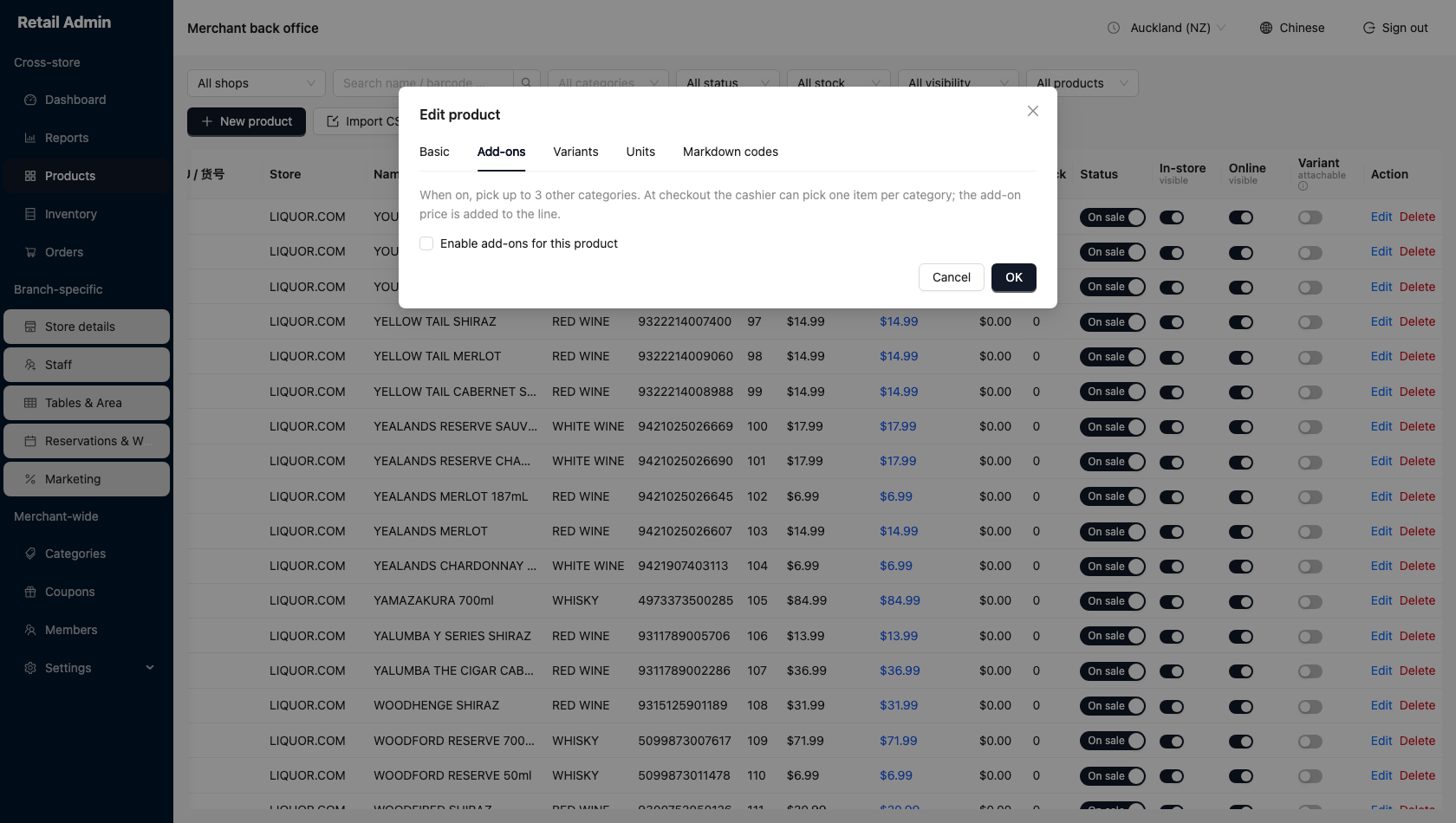Switch to the Variants tab
1456x823 pixels.
pos(575,152)
